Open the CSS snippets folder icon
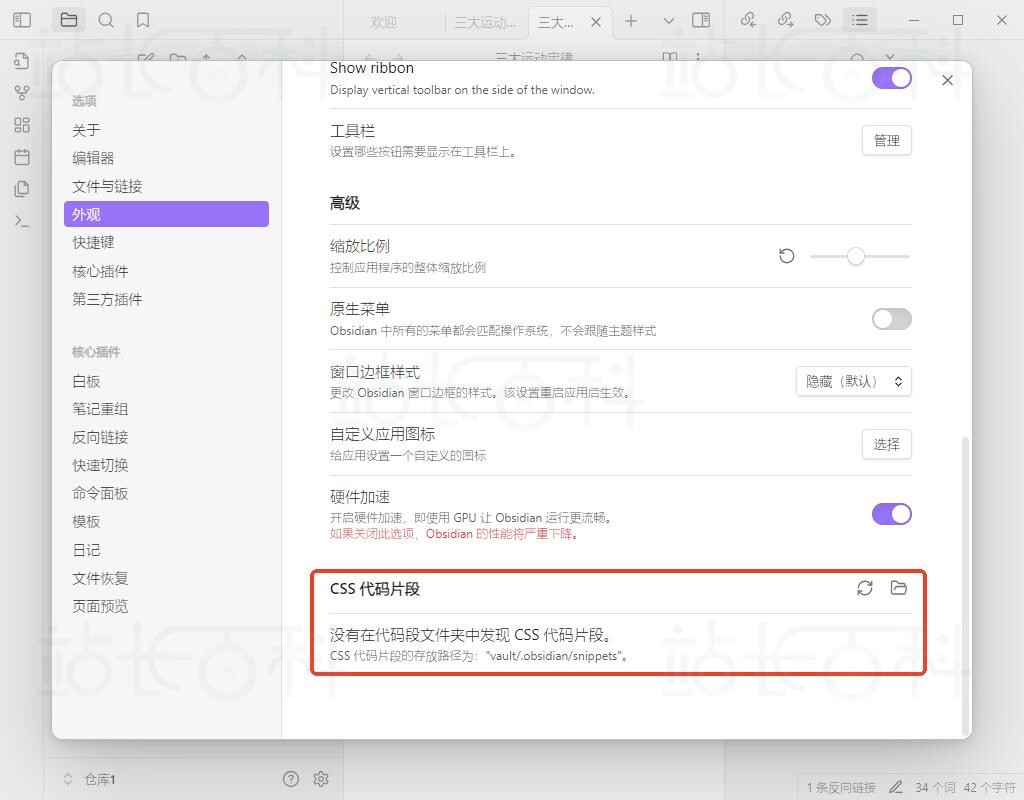This screenshot has height=800, width=1024. [x=898, y=589]
